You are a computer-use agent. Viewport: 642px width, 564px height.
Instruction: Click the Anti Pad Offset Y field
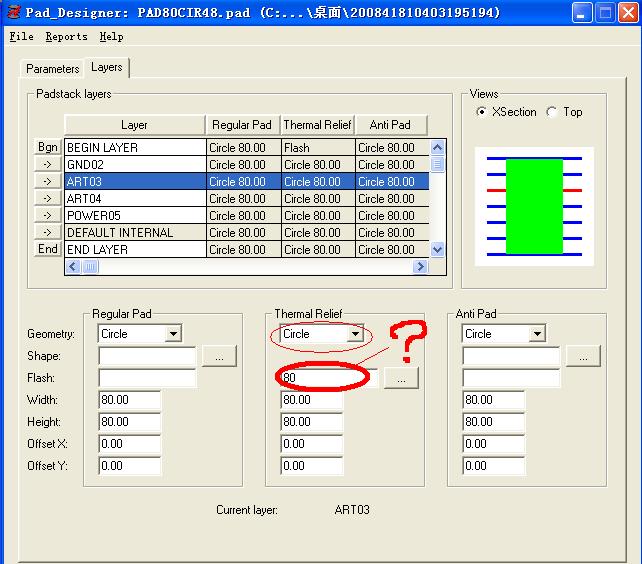pyautogui.click(x=494, y=466)
